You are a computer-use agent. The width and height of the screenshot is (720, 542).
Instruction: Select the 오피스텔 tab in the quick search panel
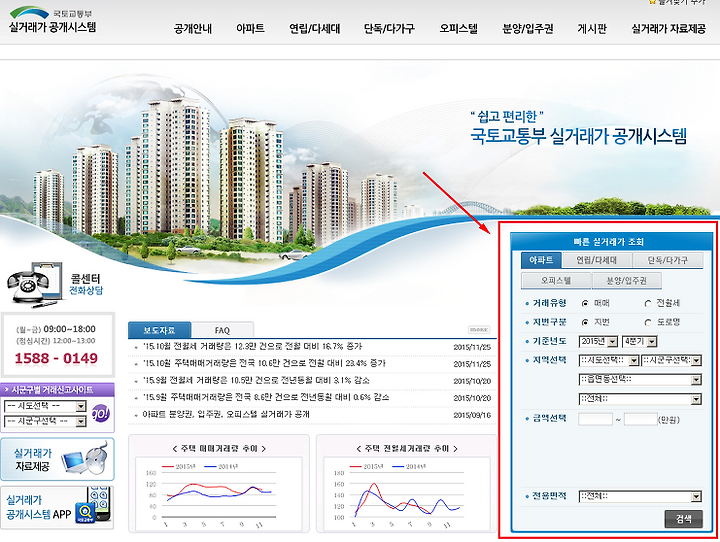556,280
